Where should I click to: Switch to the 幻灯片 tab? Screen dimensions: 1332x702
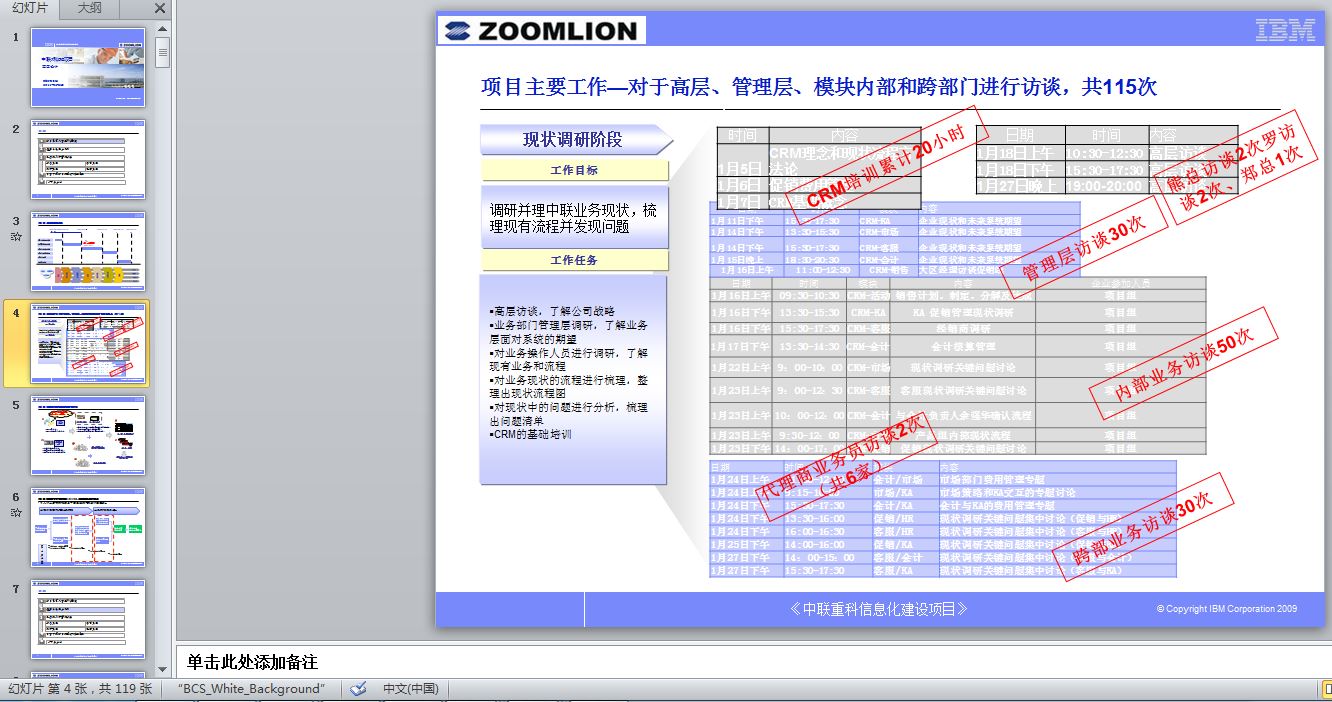(30, 9)
